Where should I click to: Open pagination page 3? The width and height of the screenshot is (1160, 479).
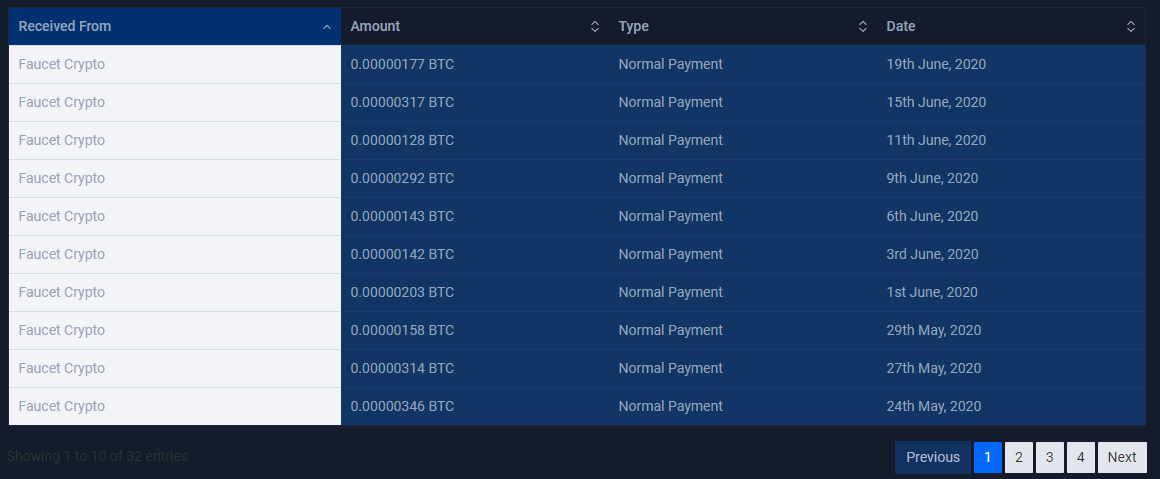1050,458
